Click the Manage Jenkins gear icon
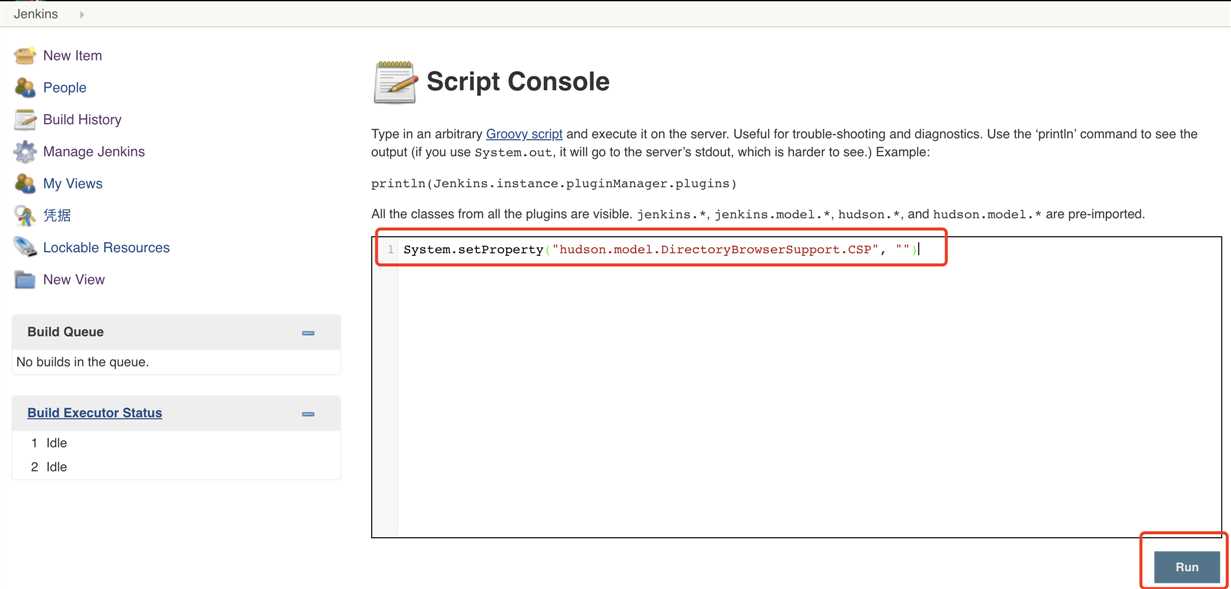 click(25, 151)
